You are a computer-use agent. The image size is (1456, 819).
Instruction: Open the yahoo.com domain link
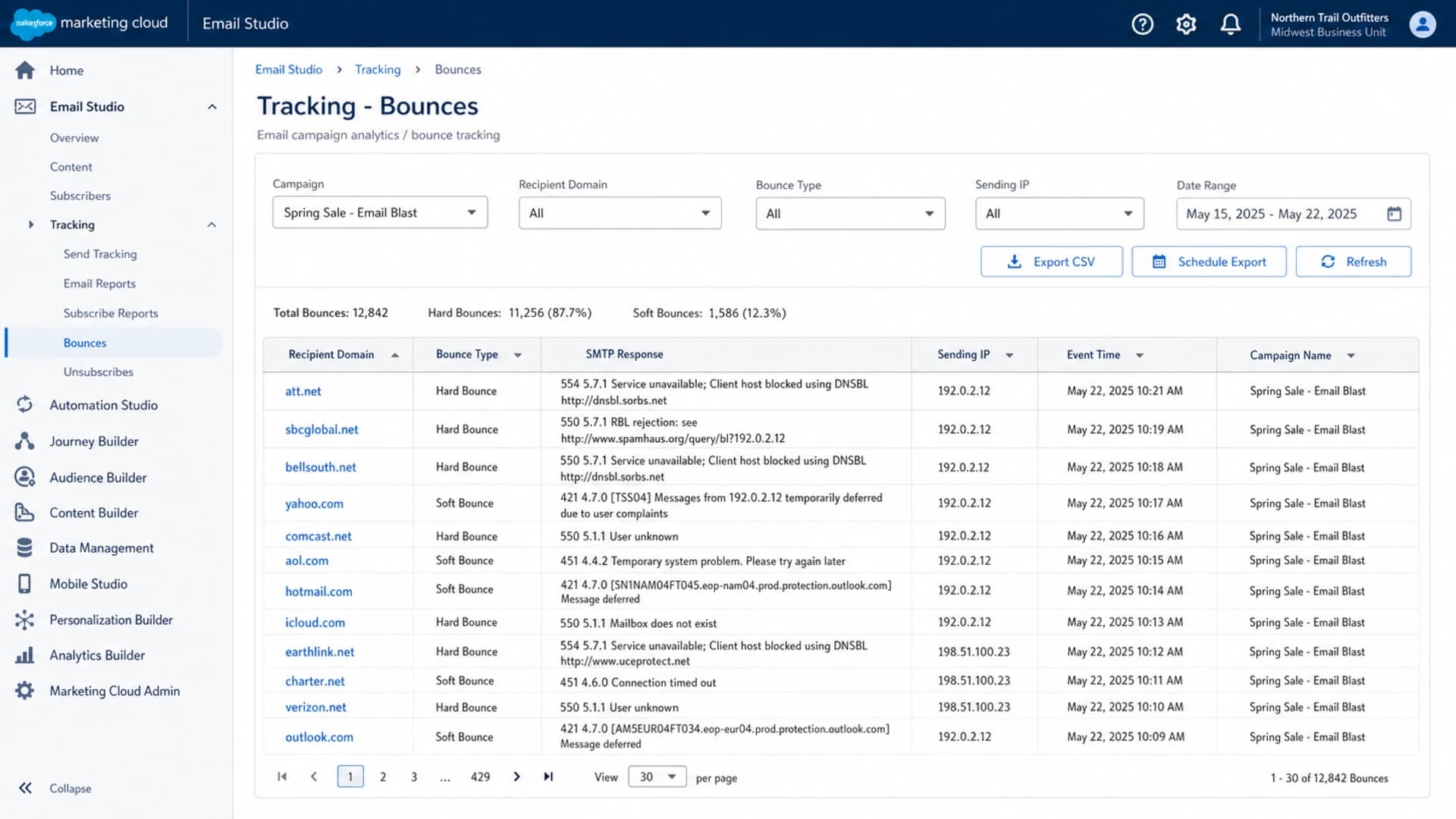[314, 504]
